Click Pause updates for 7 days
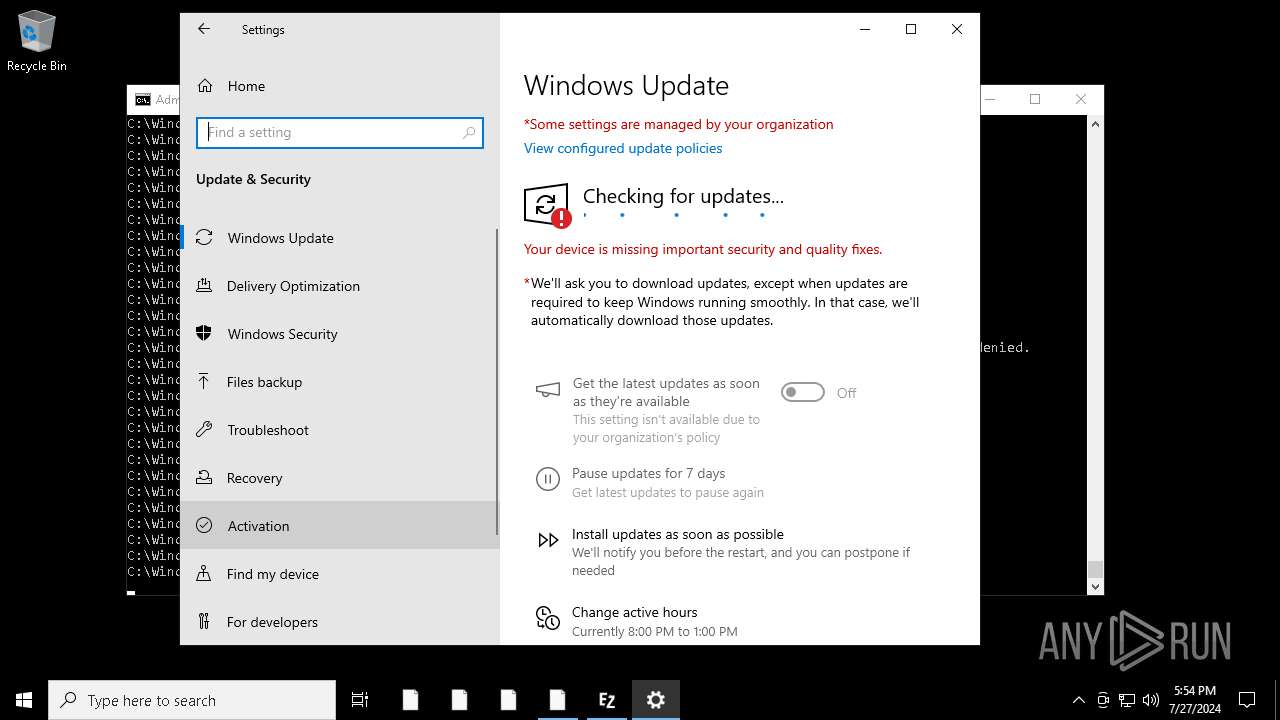 649,473
